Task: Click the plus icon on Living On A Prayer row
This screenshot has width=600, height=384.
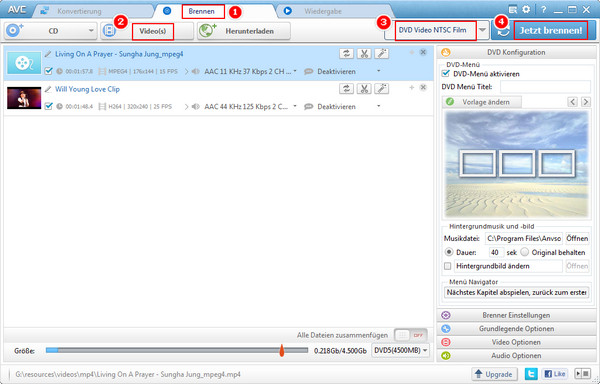Action: point(412,52)
